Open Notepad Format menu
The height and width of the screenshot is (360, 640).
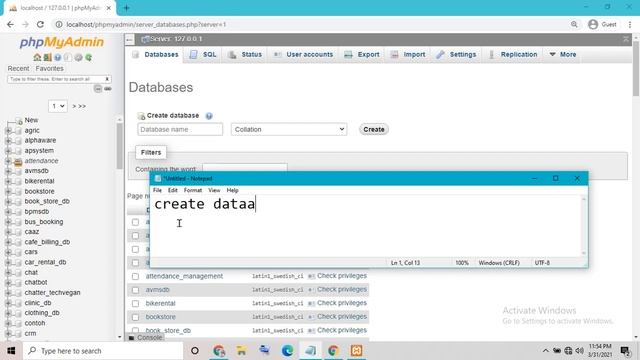point(193,191)
